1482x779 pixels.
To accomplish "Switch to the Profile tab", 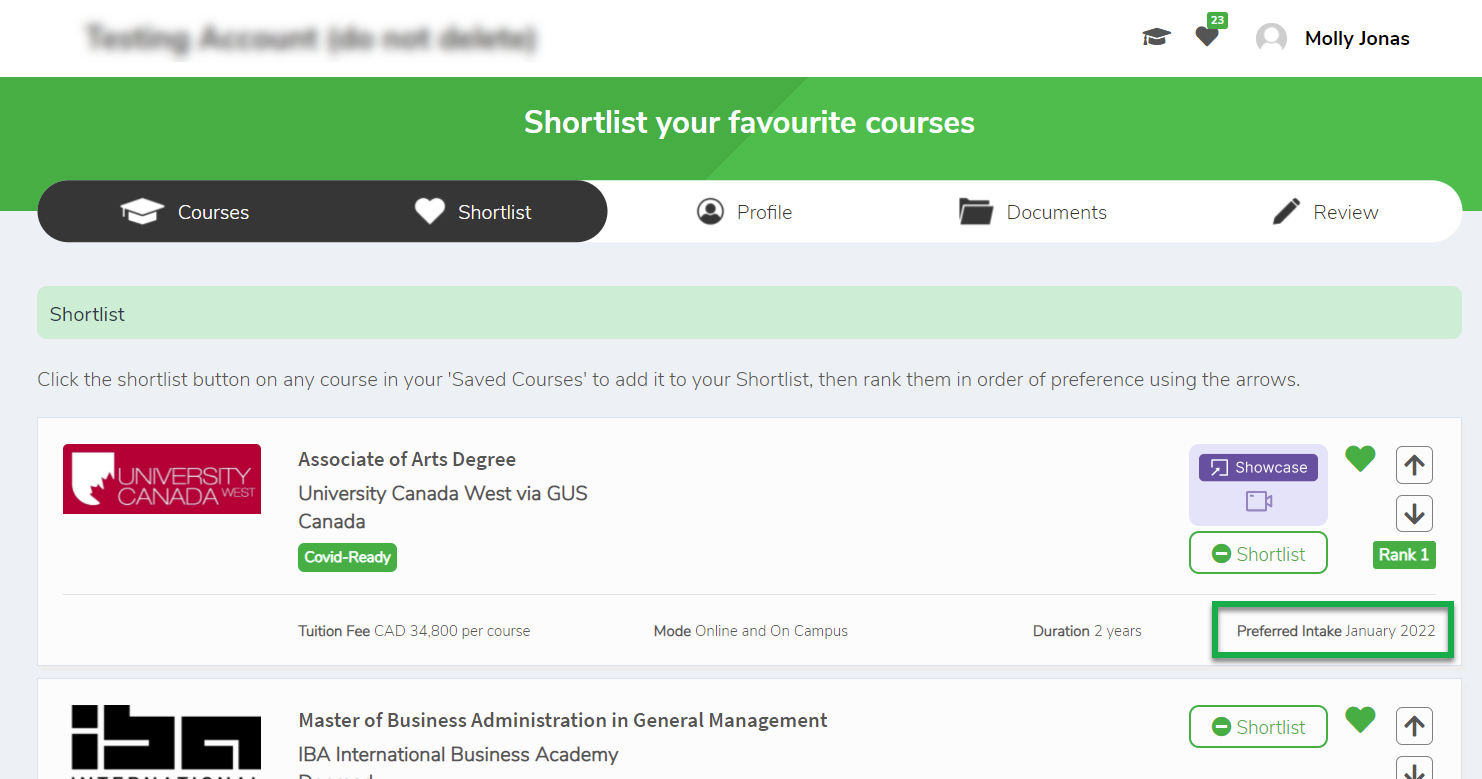I will (x=744, y=211).
